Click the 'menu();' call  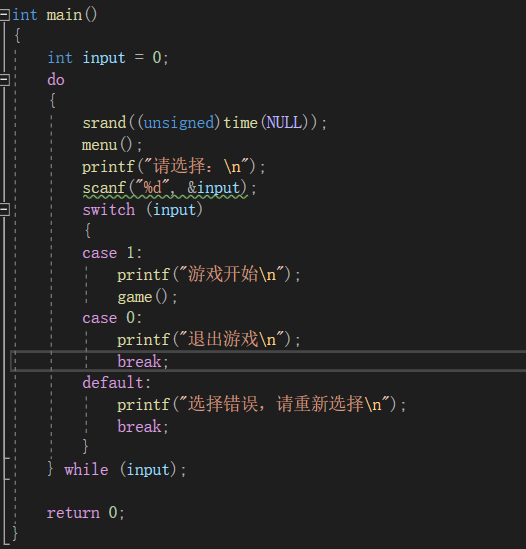(112, 145)
